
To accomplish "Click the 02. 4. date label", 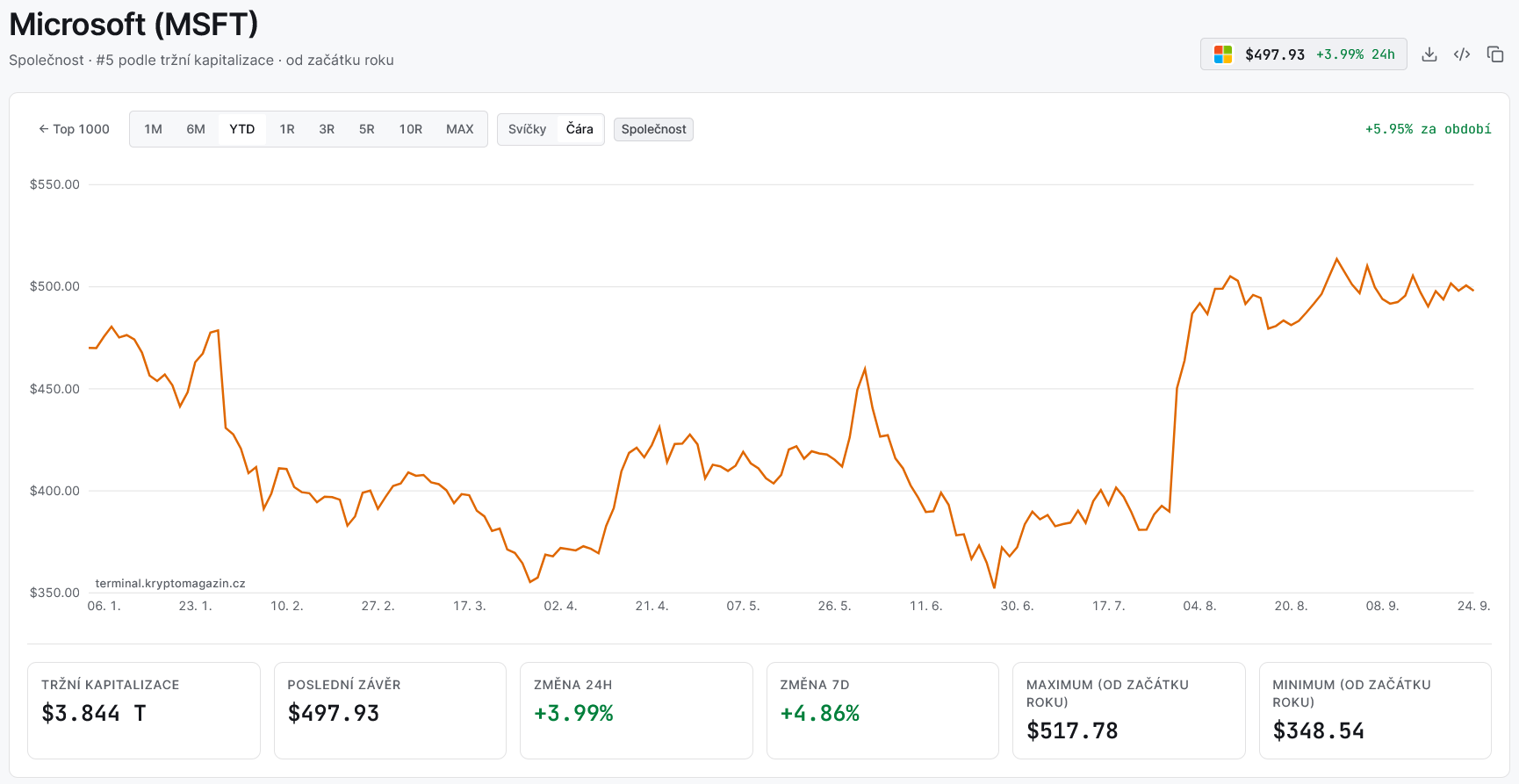I will [x=560, y=606].
